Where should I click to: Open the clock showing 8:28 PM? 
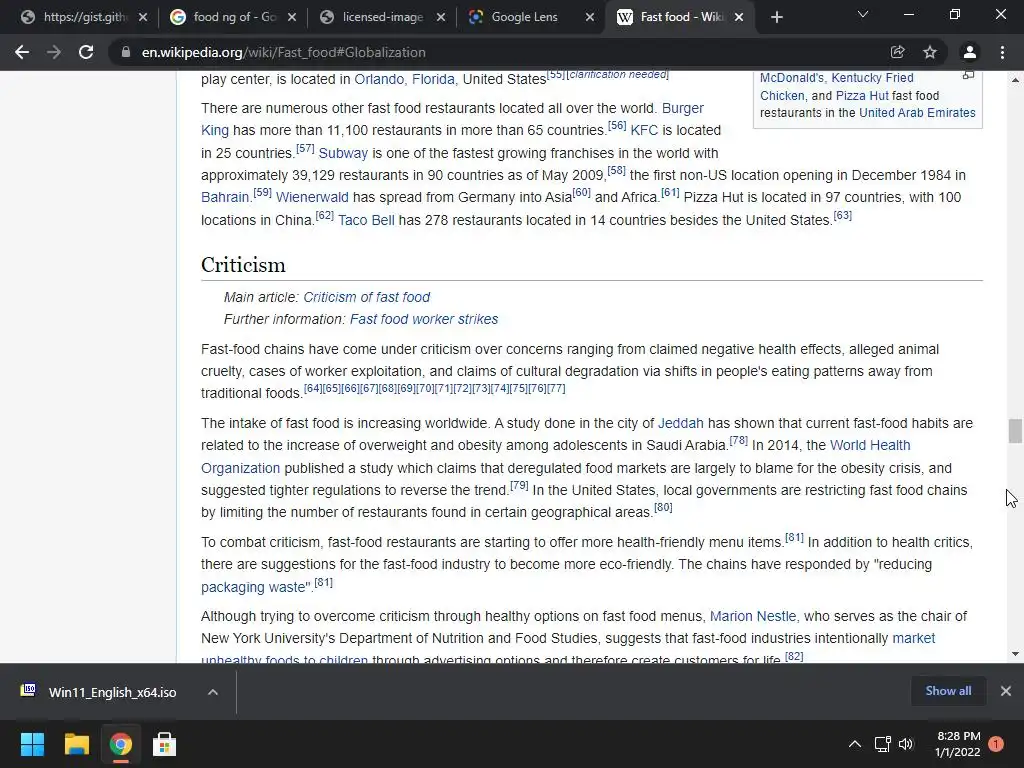coord(958,744)
